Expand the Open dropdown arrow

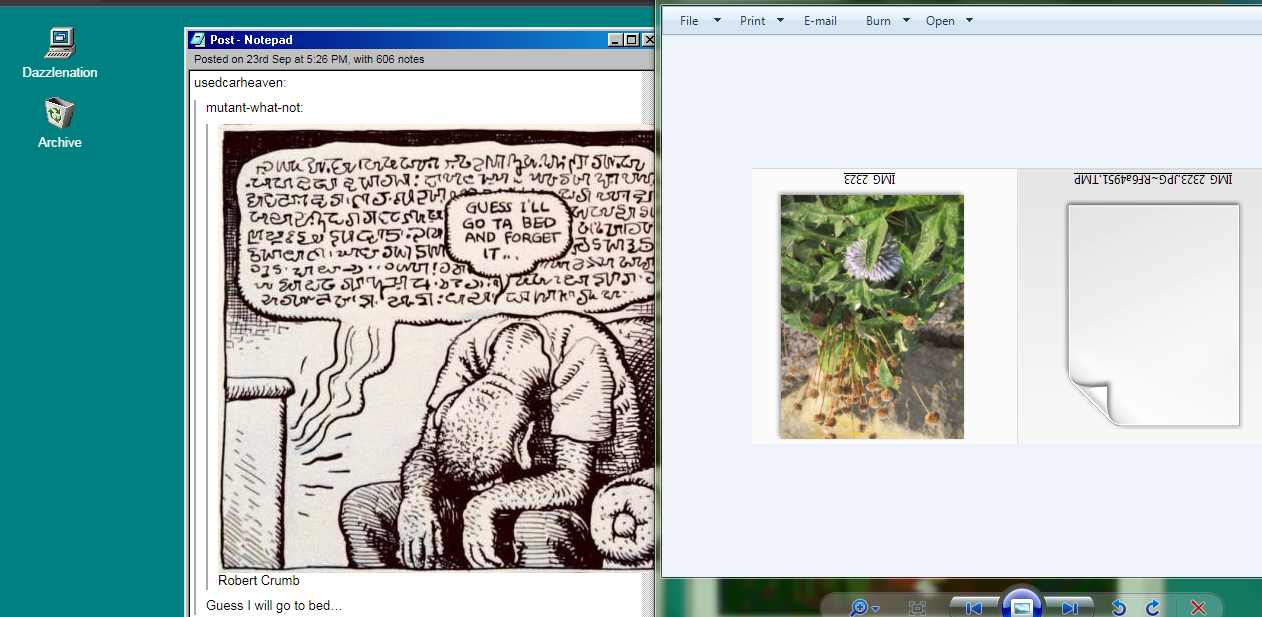(969, 21)
